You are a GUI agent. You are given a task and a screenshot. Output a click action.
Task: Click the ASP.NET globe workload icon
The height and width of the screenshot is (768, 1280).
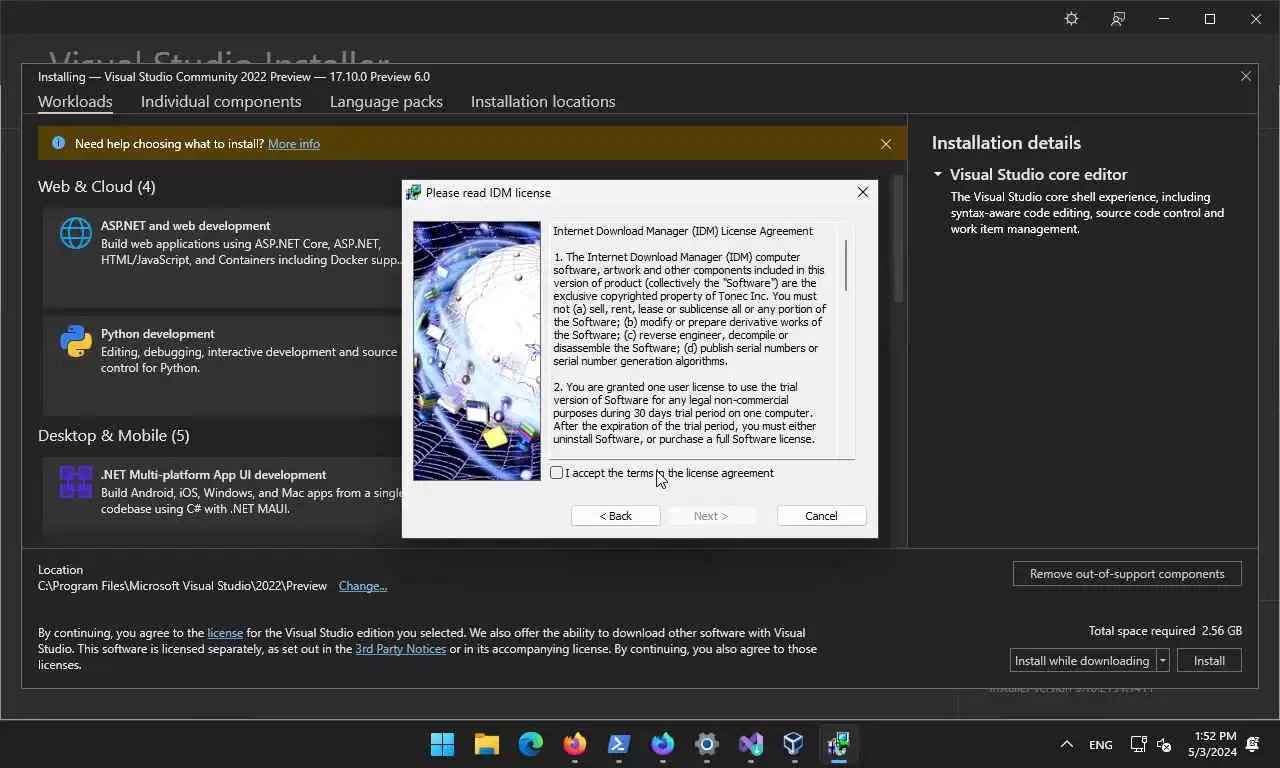pyautogui.click(x=76, y=233)
